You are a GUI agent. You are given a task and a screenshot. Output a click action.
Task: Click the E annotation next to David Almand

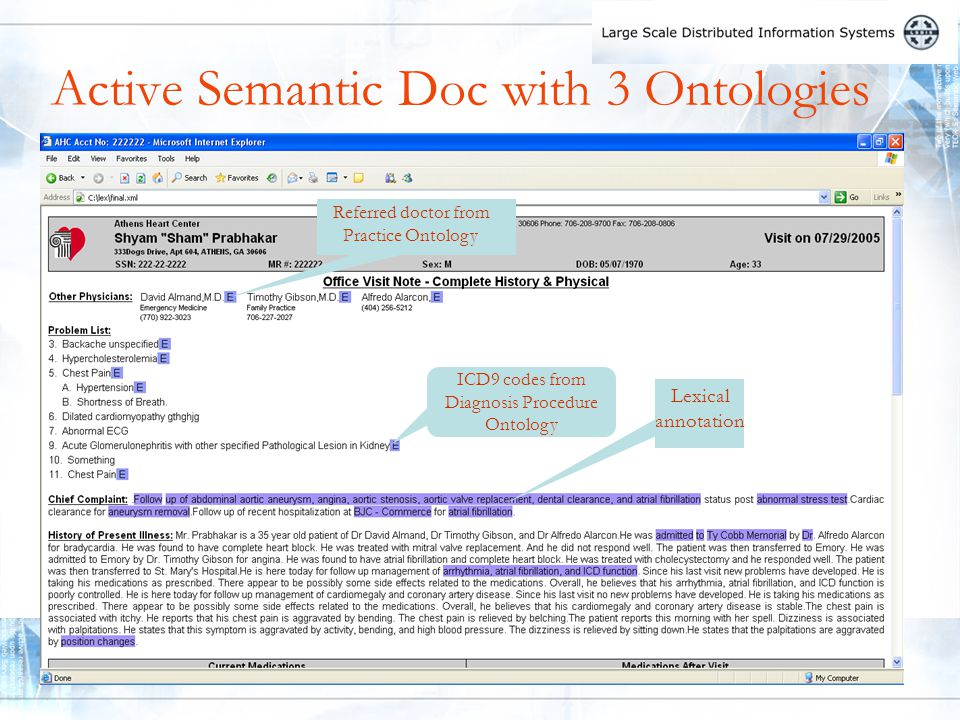pos(230,297)
